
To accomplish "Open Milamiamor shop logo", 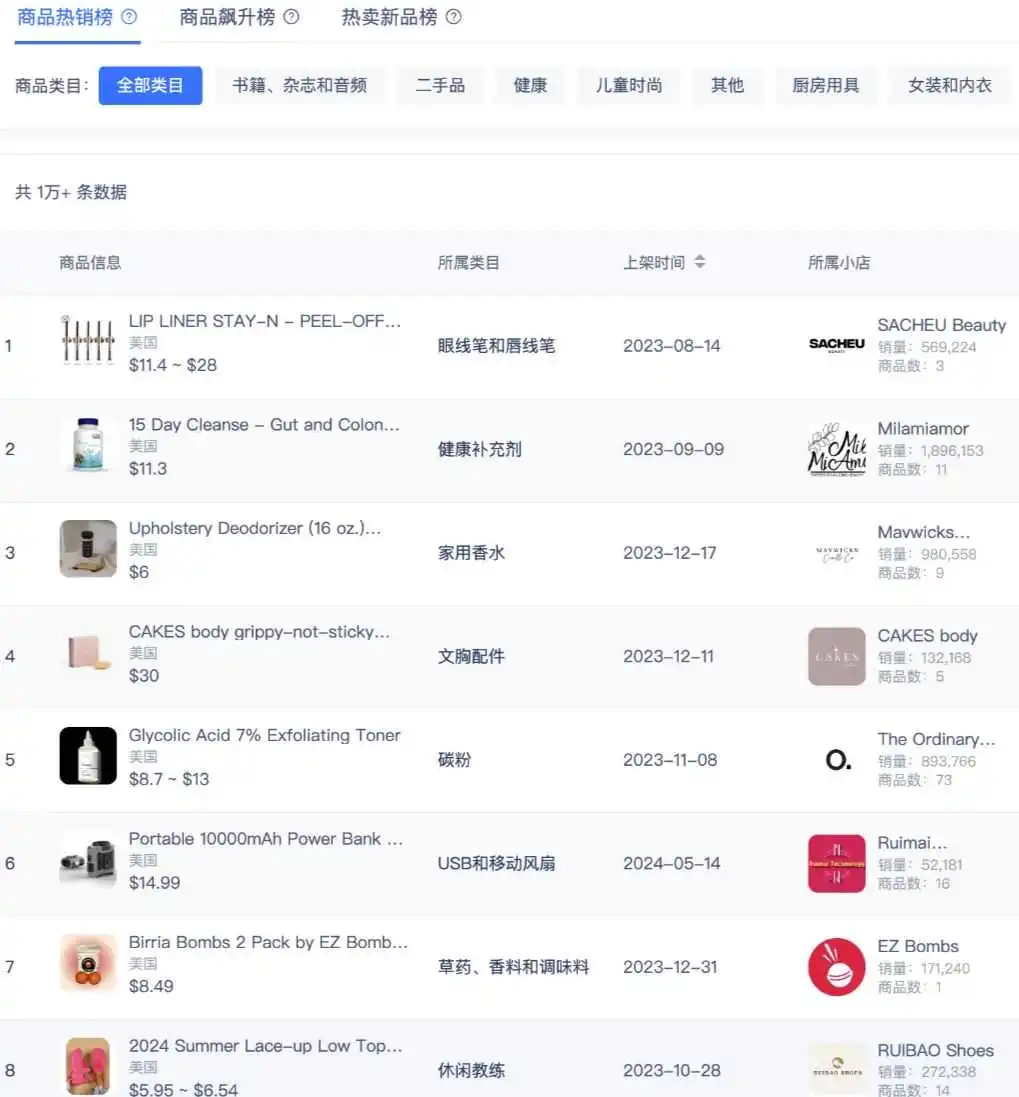I will point(836,449).
